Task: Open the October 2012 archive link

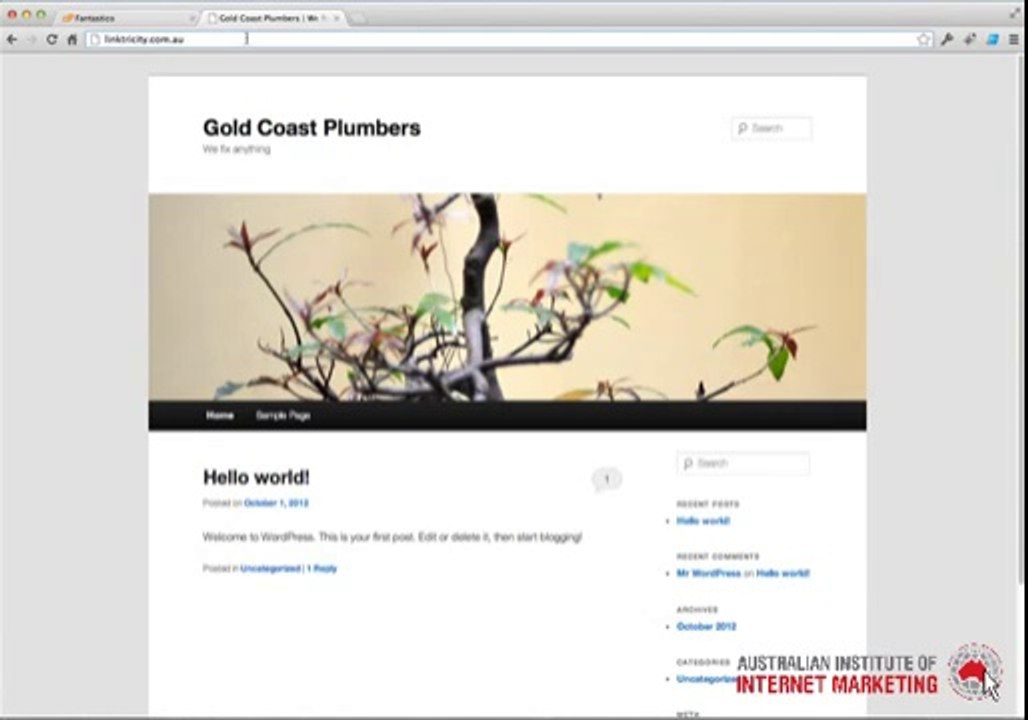Action: pos(706,626)
